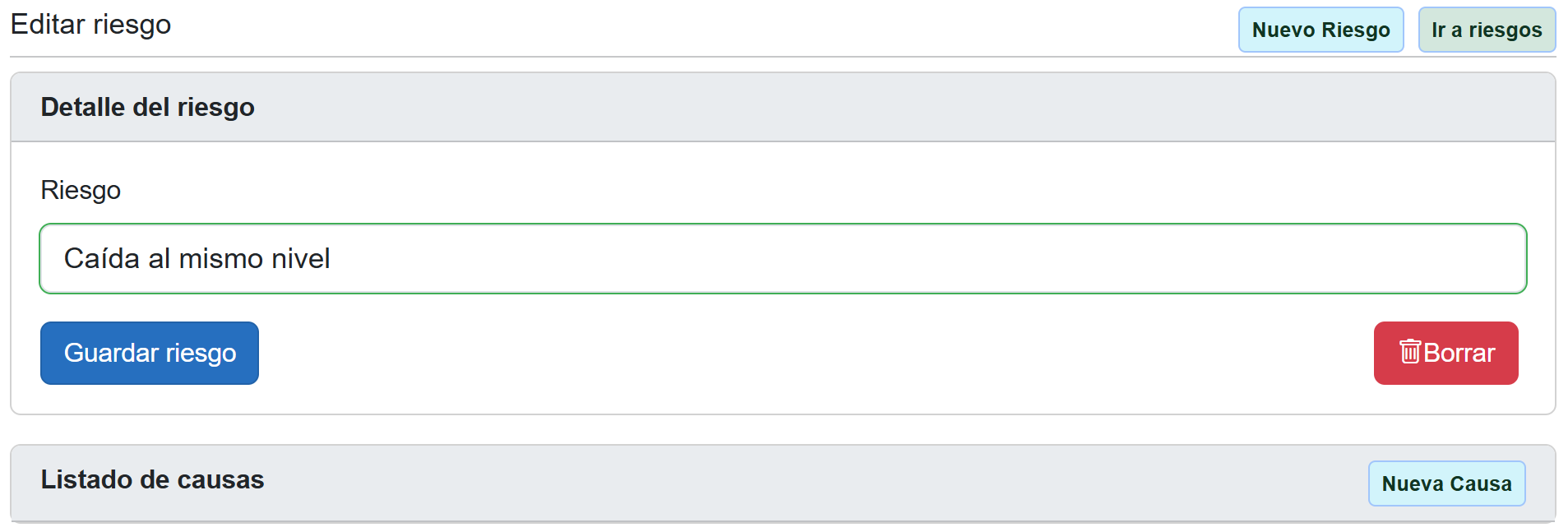Screen dimensions: 1568x532
Task: Click the word Editar in the page title
Action: click(x=48, y=25)
